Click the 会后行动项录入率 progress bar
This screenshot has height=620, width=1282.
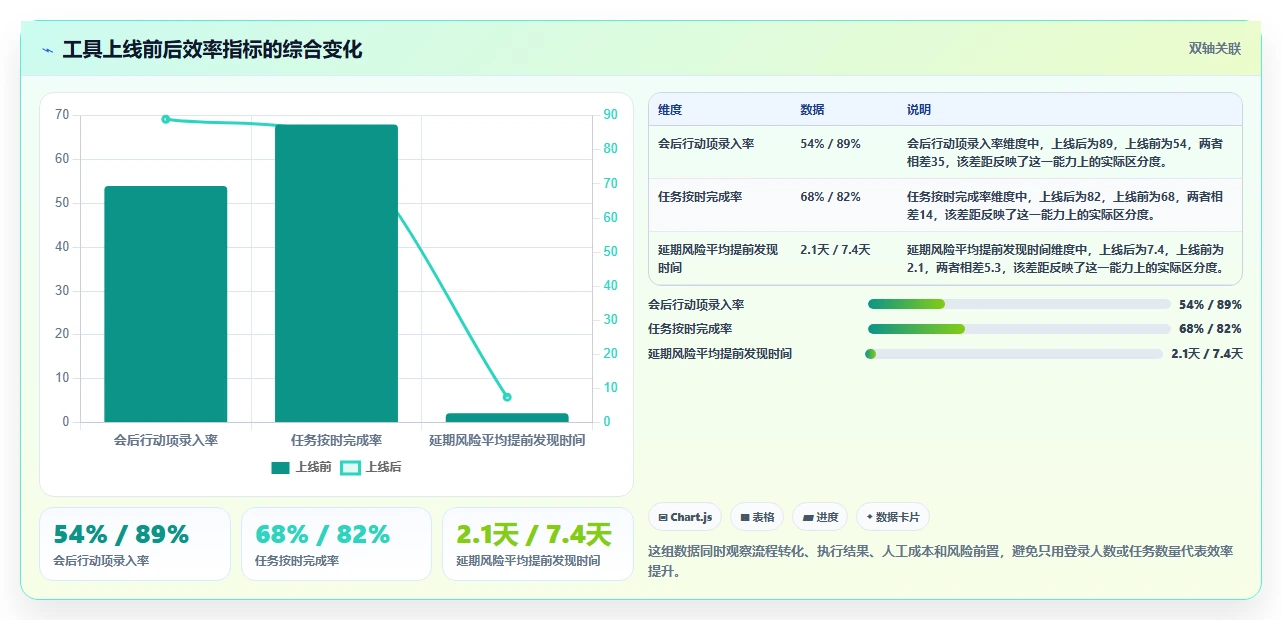[x=1019, y=304]
